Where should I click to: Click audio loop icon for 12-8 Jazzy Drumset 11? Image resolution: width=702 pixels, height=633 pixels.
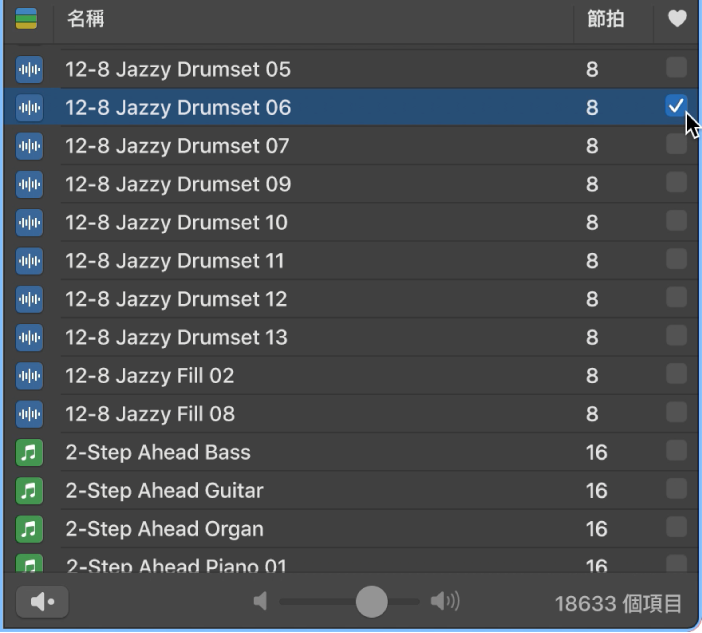pos(30,261)
